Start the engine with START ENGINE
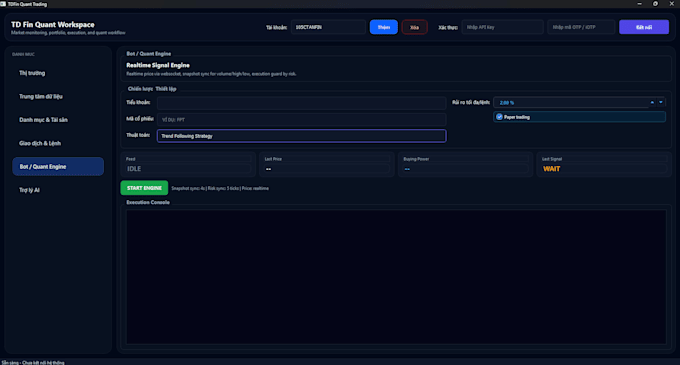 coord(144,188)
